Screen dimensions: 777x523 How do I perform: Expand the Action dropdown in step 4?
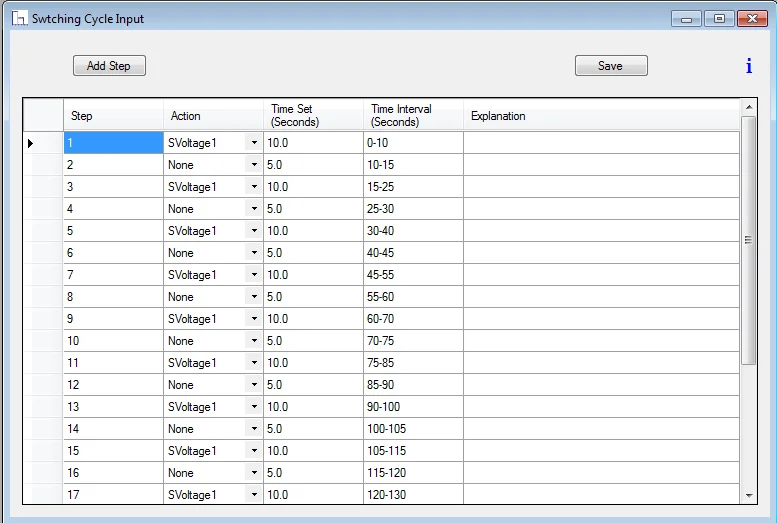coord(254,209)
